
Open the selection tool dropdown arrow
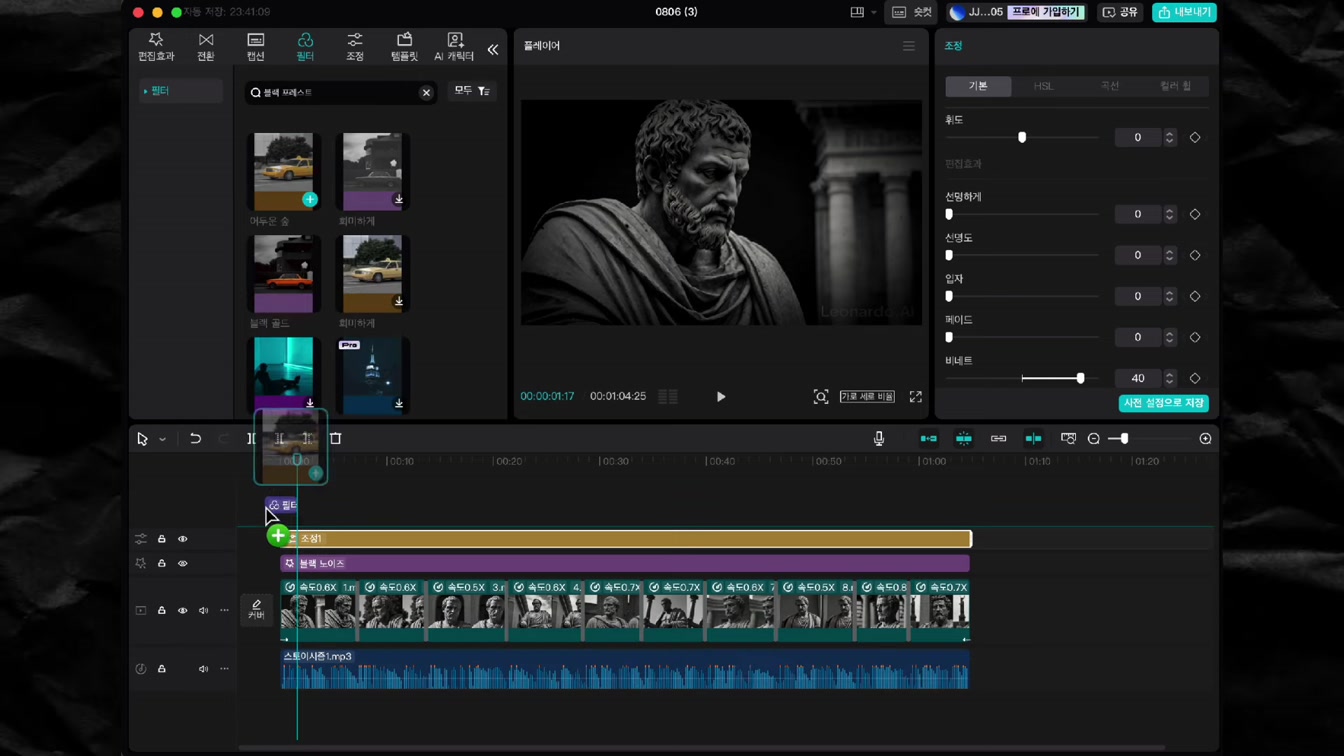[x=162, y=440]
